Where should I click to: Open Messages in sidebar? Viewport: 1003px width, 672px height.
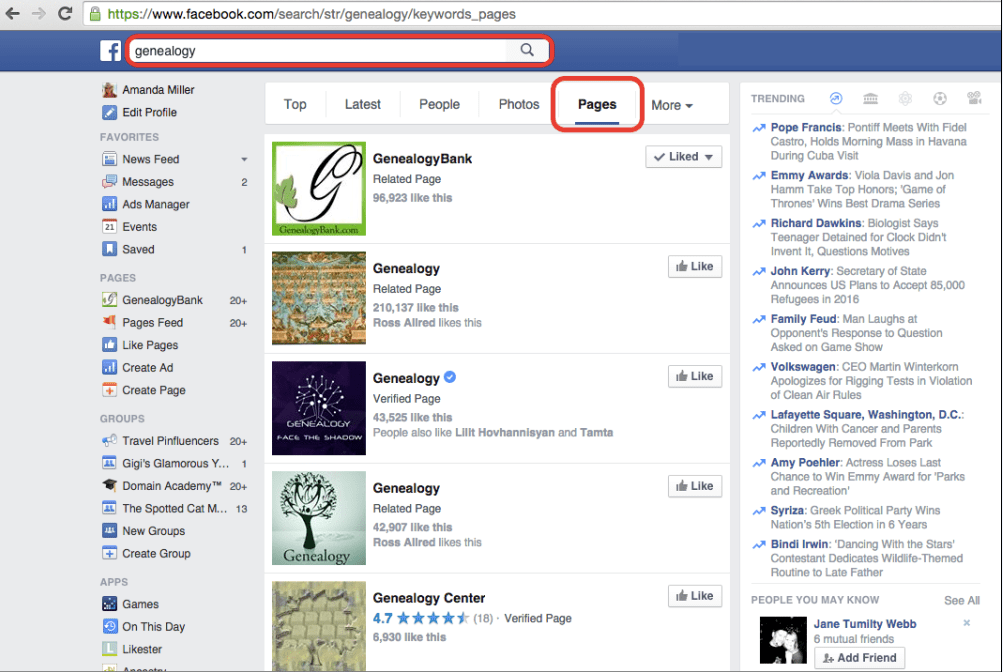tap(148, 182)
